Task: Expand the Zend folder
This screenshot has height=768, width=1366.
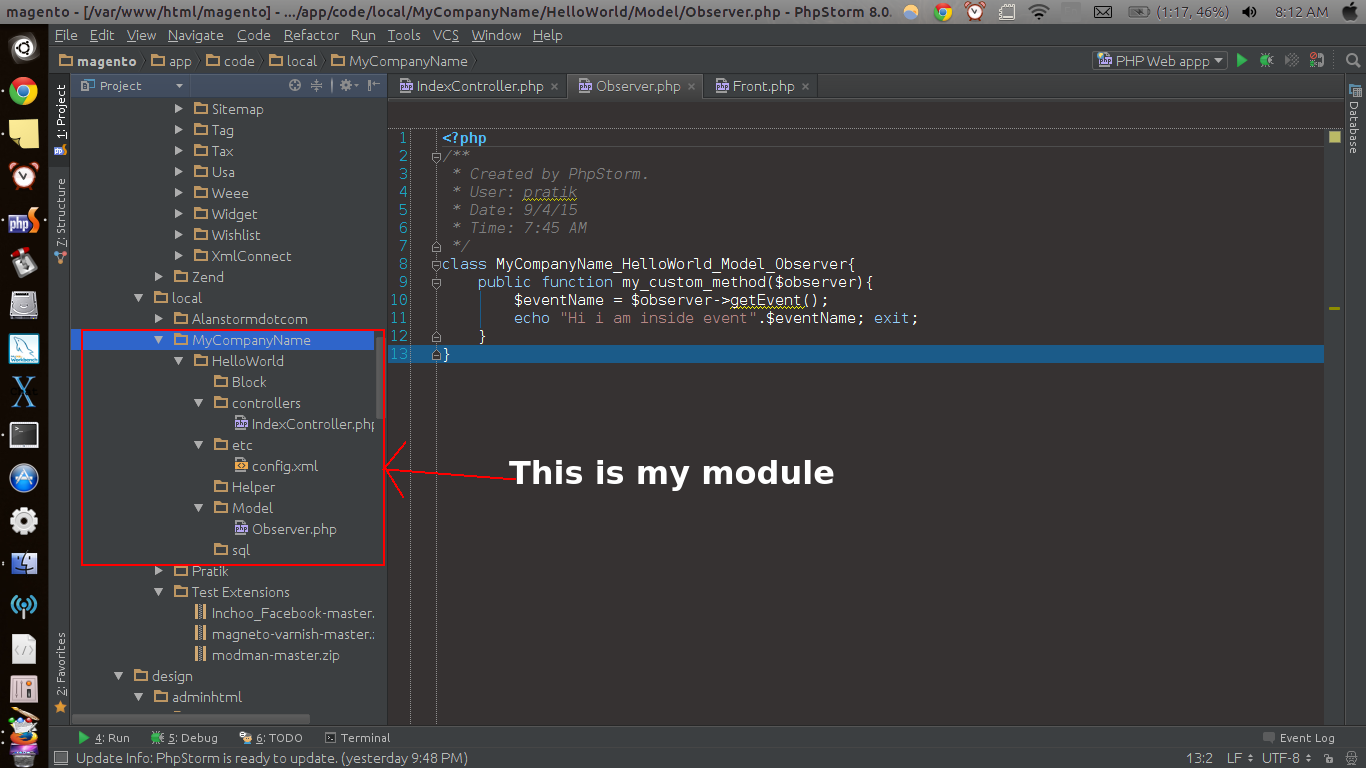Action: (159, 277)
